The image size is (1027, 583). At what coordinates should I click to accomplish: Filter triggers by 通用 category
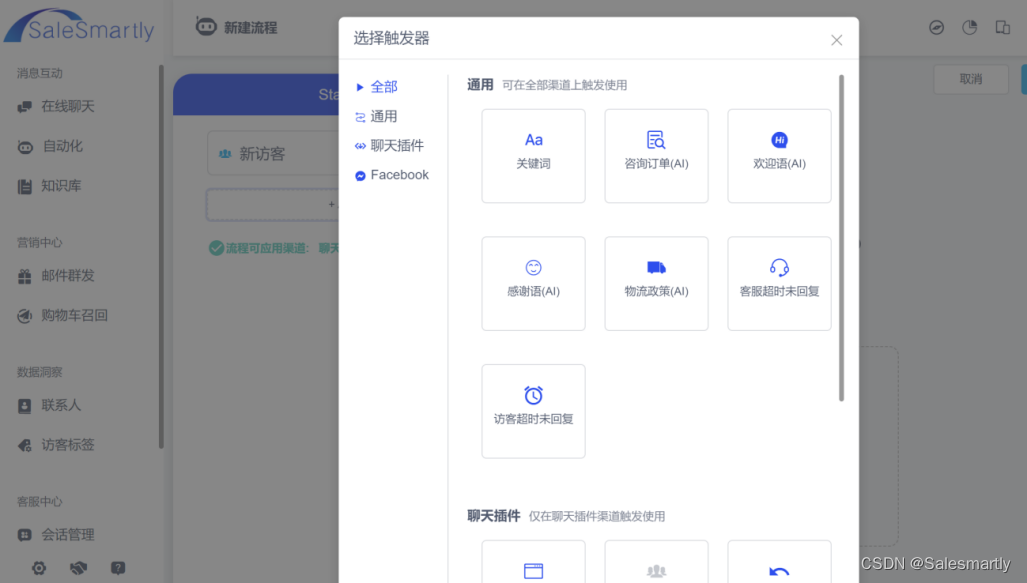(383, 116)
